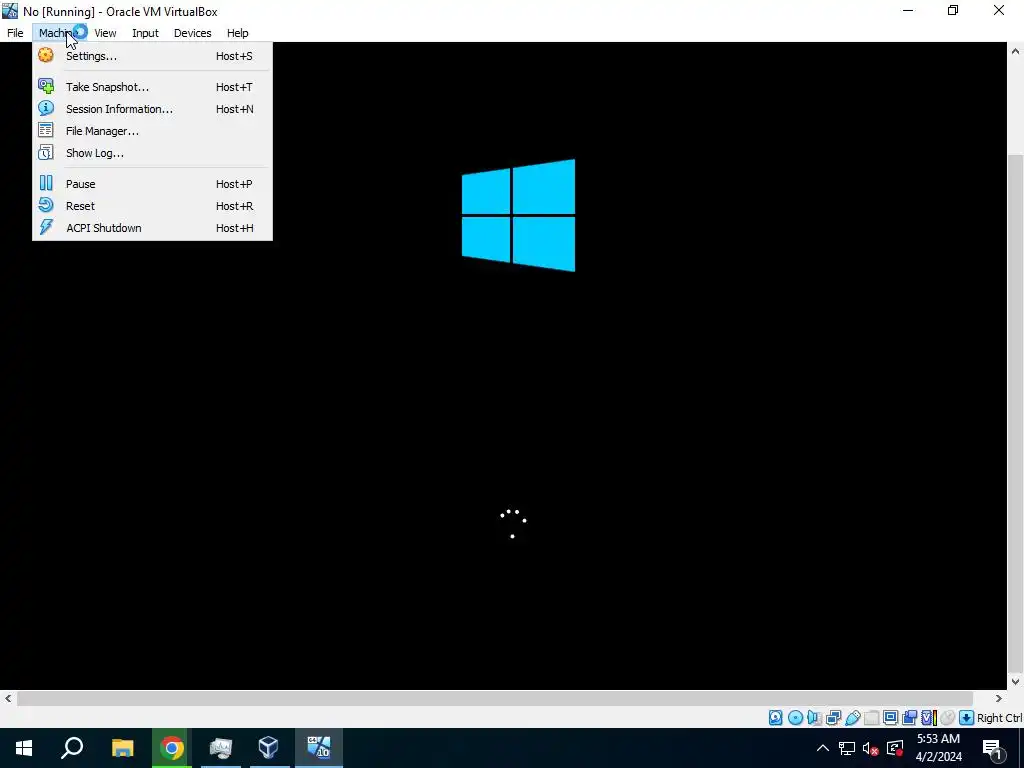Open VirtualBox Manager taskbar icon
Image resolution: width=1024 pixels, height=768 pixels.
click(x=268, y=748)
